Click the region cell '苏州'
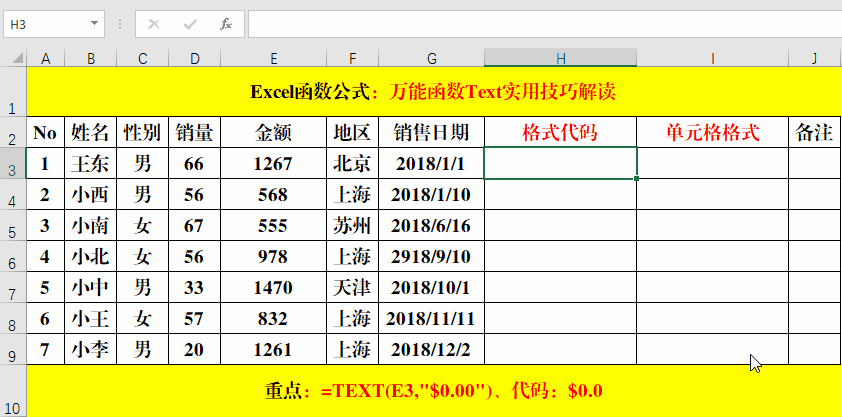This screenshot has width=842, height=417. (352, 225)
